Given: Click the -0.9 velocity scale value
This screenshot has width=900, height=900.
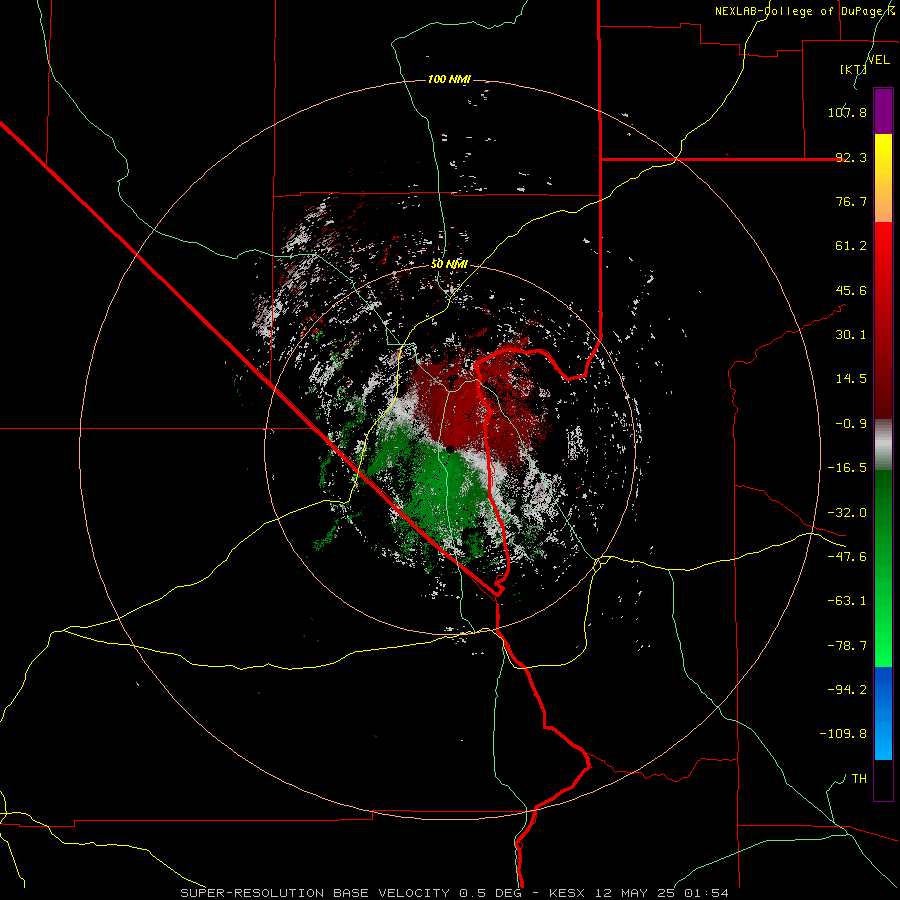Looking at the screenshot, I should (x=851, y=424).
